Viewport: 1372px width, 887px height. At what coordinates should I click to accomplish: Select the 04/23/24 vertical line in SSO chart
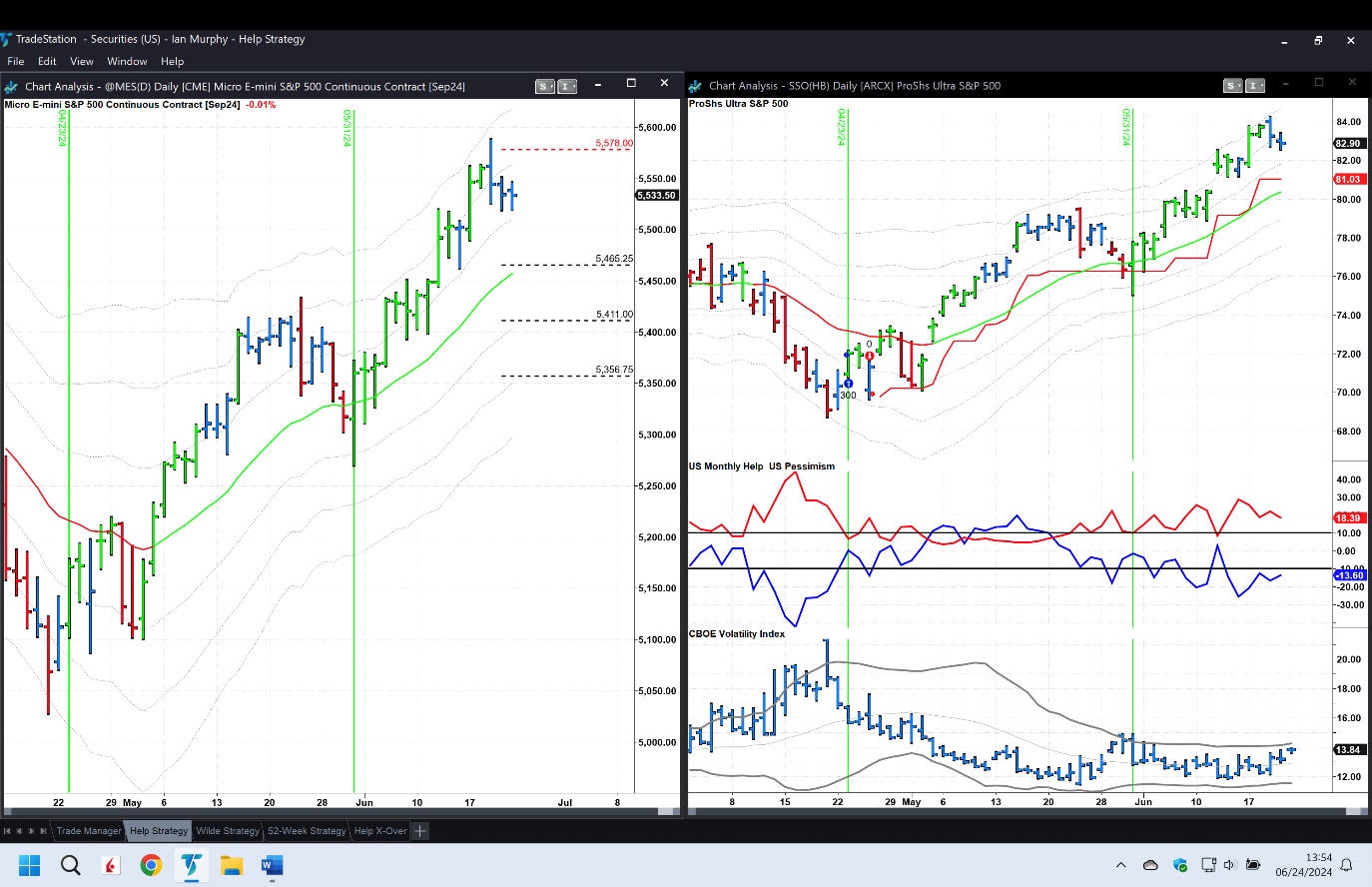[x=848, y=285]
